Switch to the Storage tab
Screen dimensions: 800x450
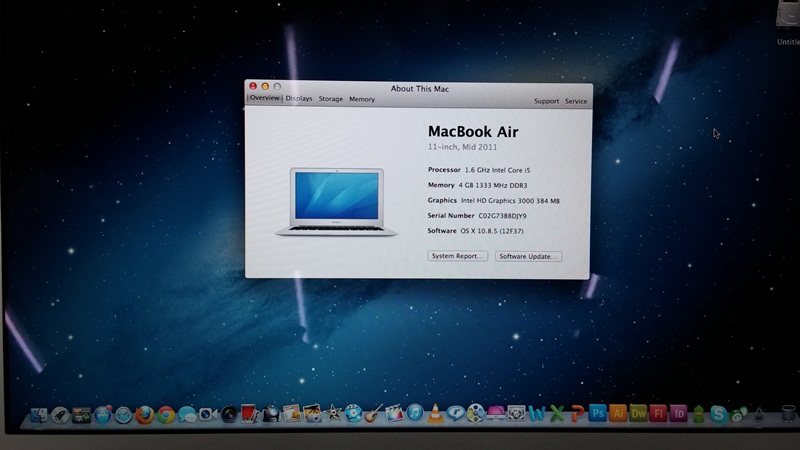(x=331, y=99)
